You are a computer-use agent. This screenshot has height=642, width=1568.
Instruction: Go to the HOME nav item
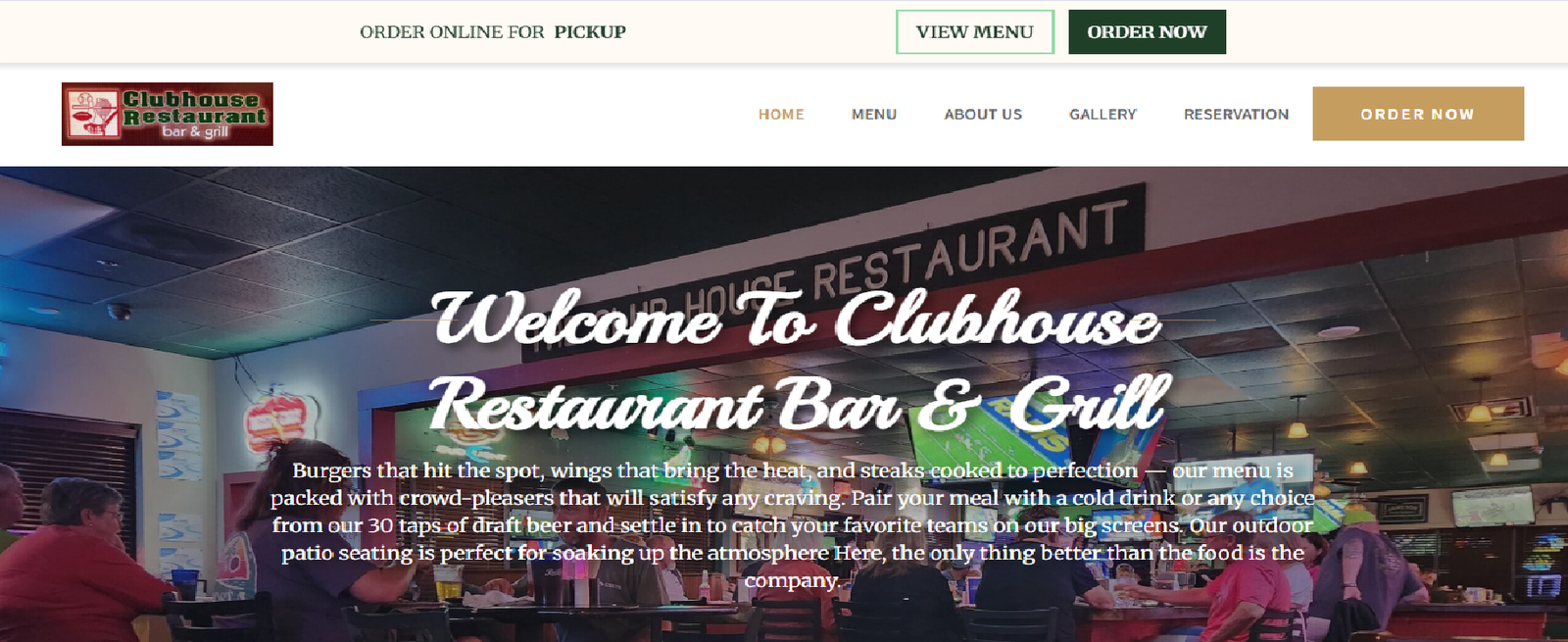(781, 115)
